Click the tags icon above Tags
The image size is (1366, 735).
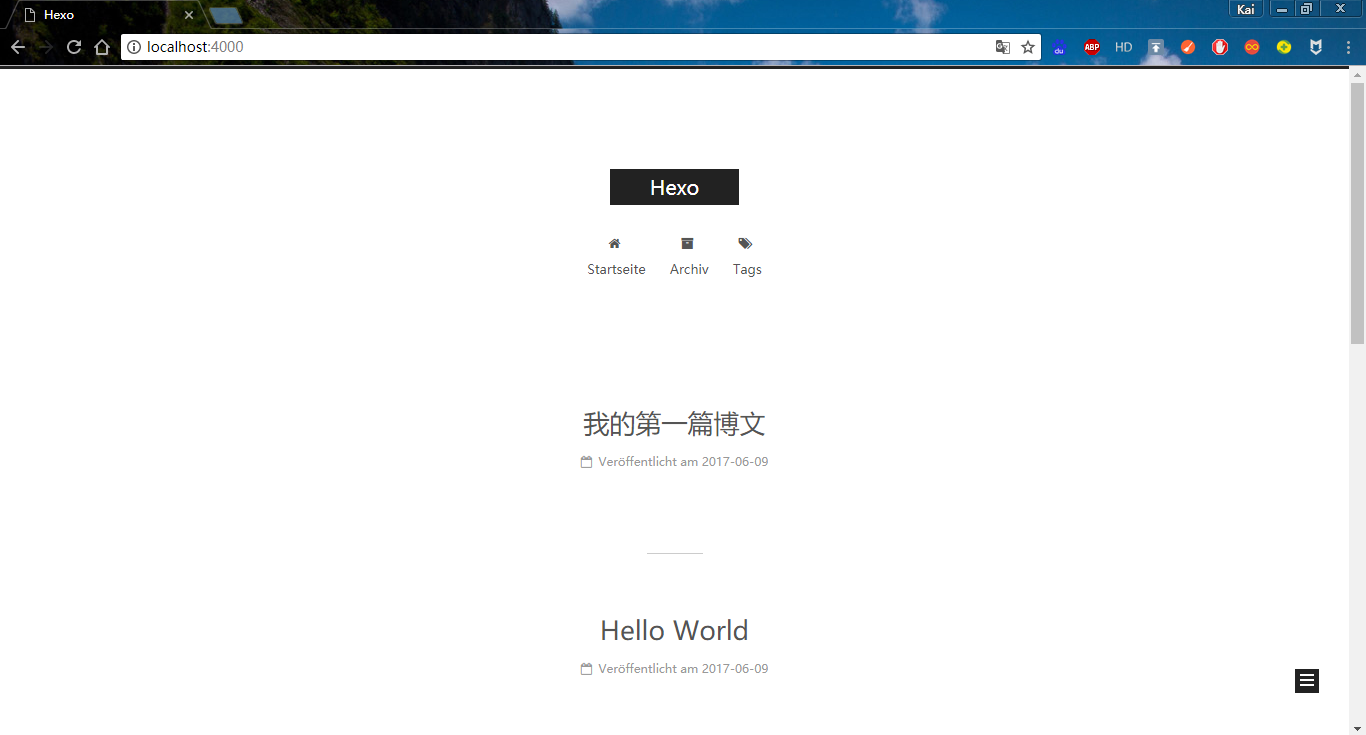coord(745,243)
